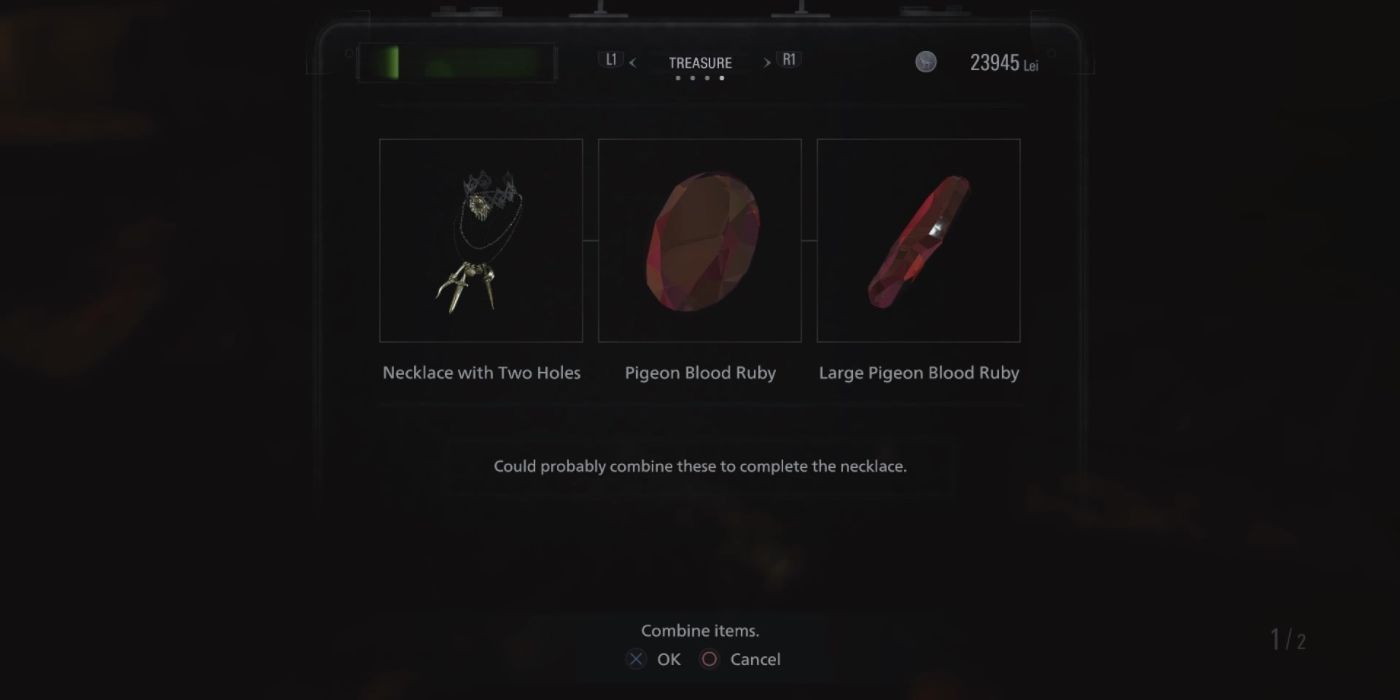Select the Pigeon Blood Ruby gem image

(x=700, y=240)
